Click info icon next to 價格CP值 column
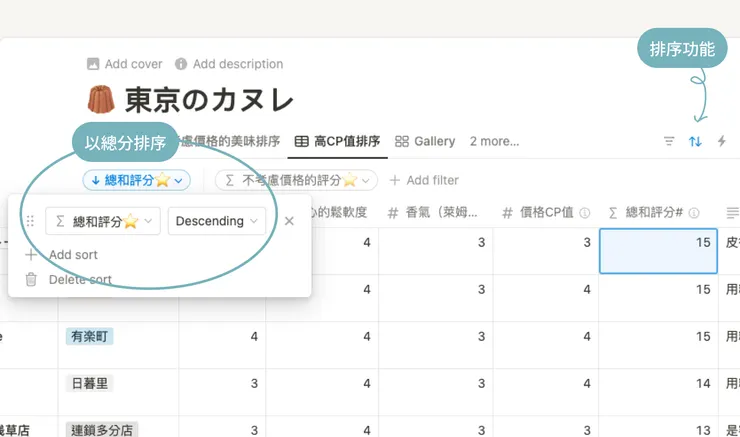Image resolution: width=740 pixels, height=437 pixels. [584, 213]
